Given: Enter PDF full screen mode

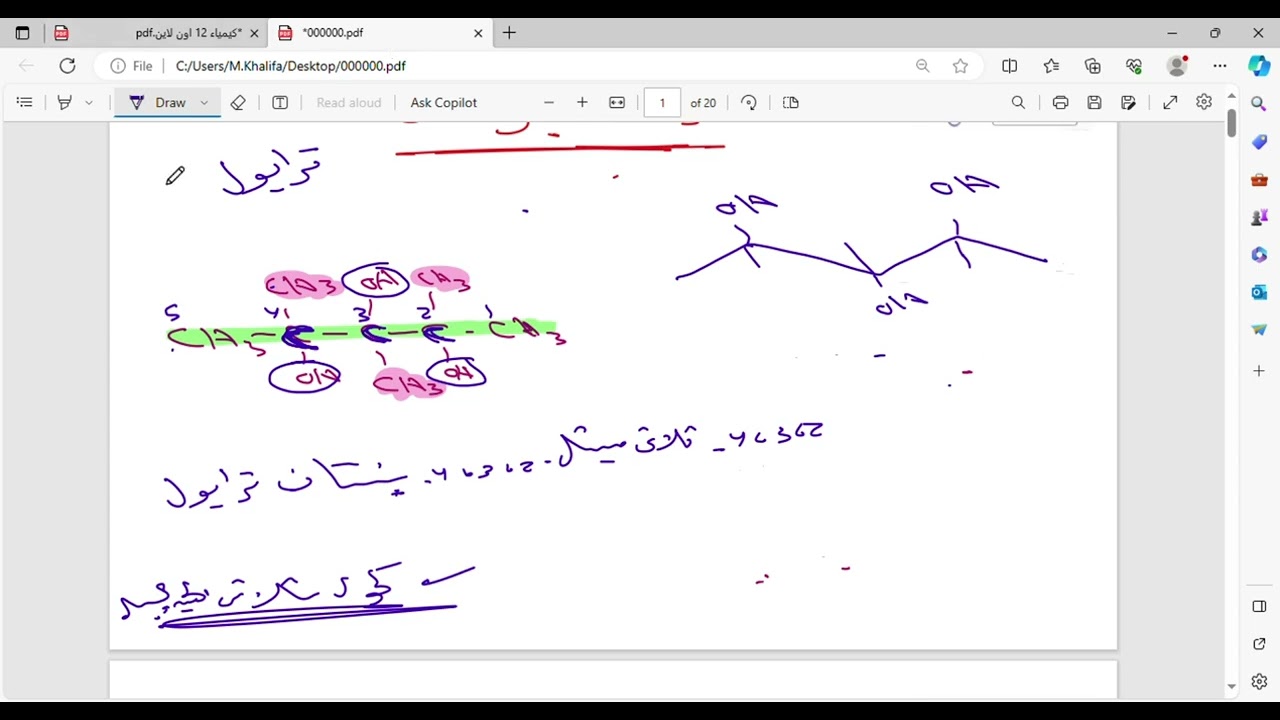Looking at the screenshot, I should 1170,102.
